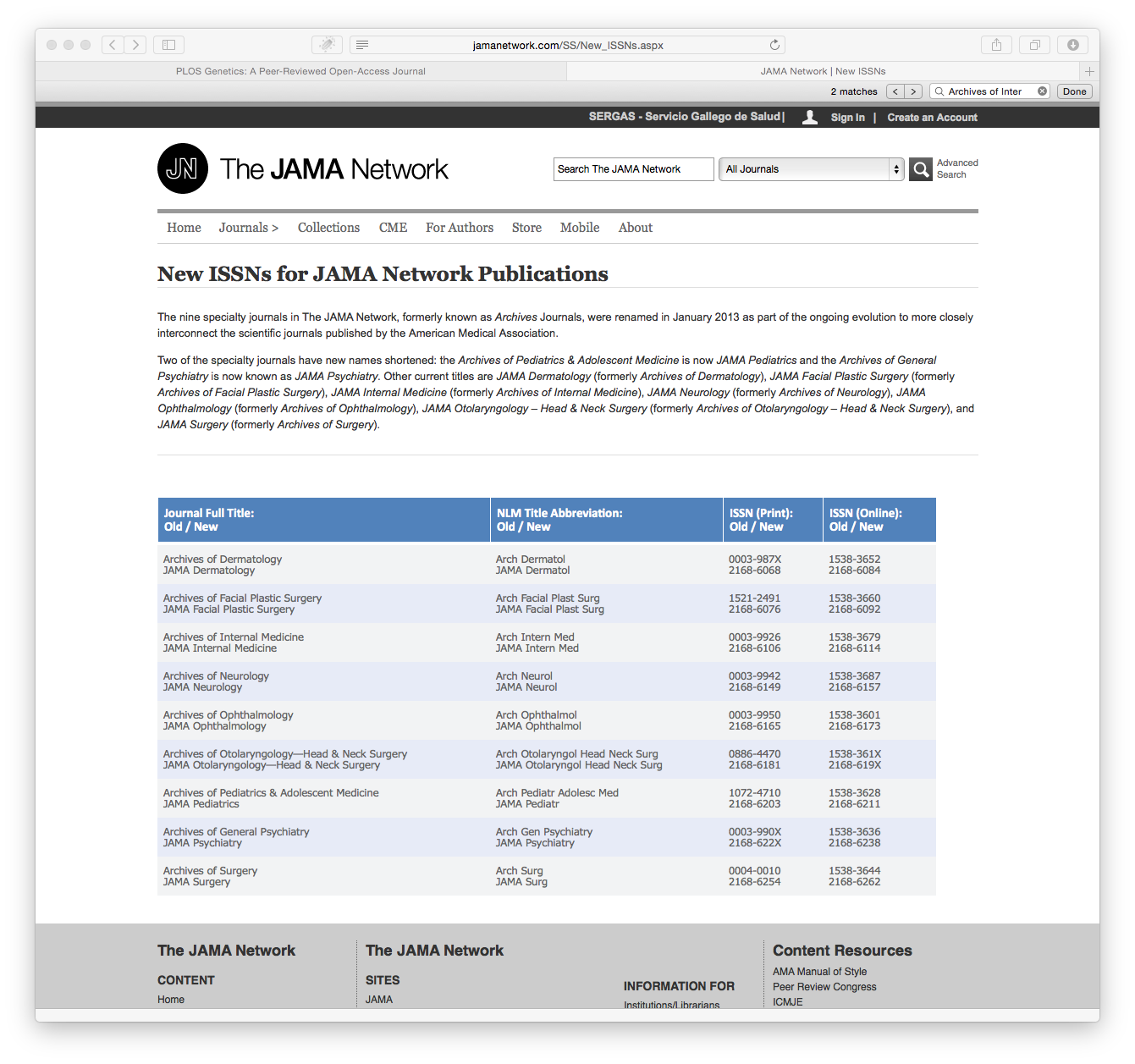
Task: Click the 'NLM Title Abbreviation' column header
Action: (x=607, y=520)
